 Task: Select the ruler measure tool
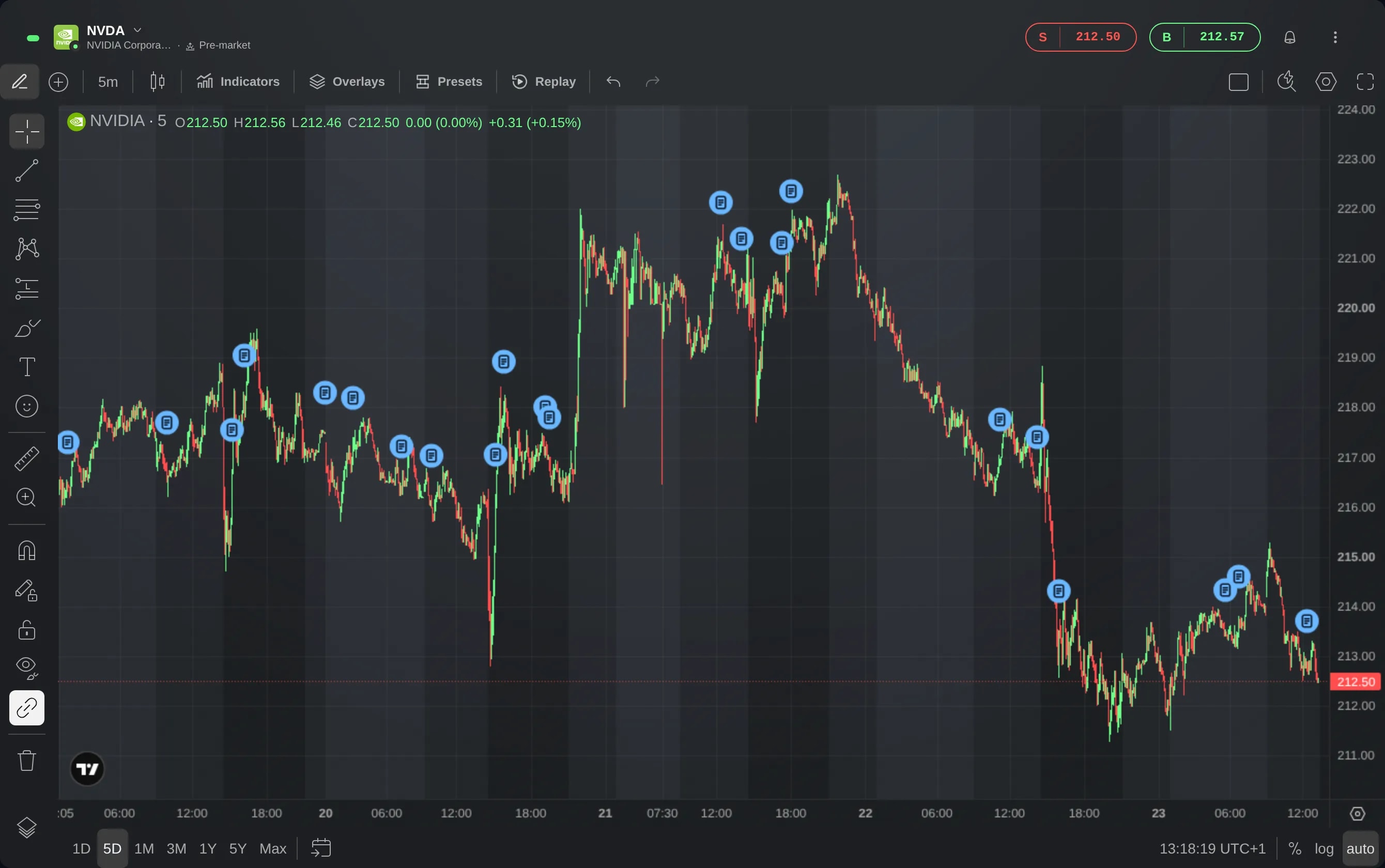[x=26, y=458]
